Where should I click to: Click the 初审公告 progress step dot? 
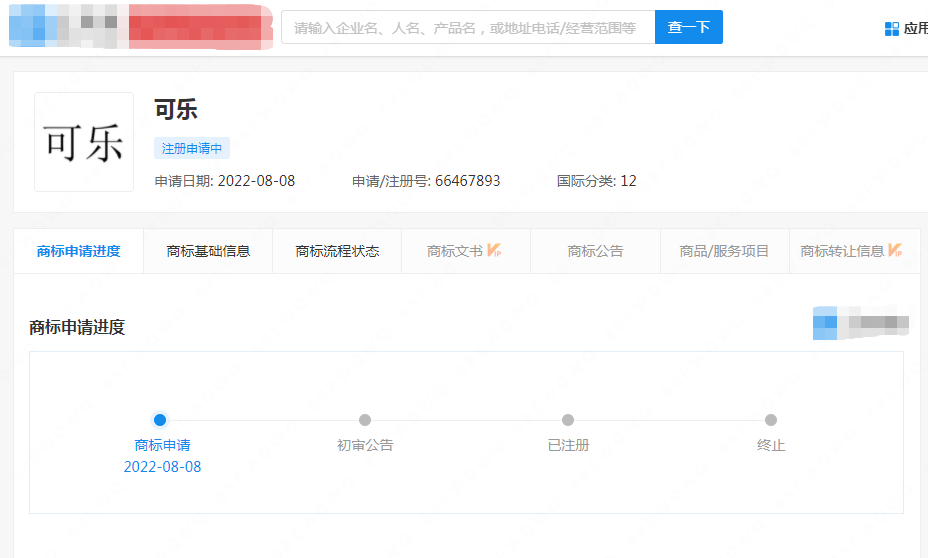365,420
